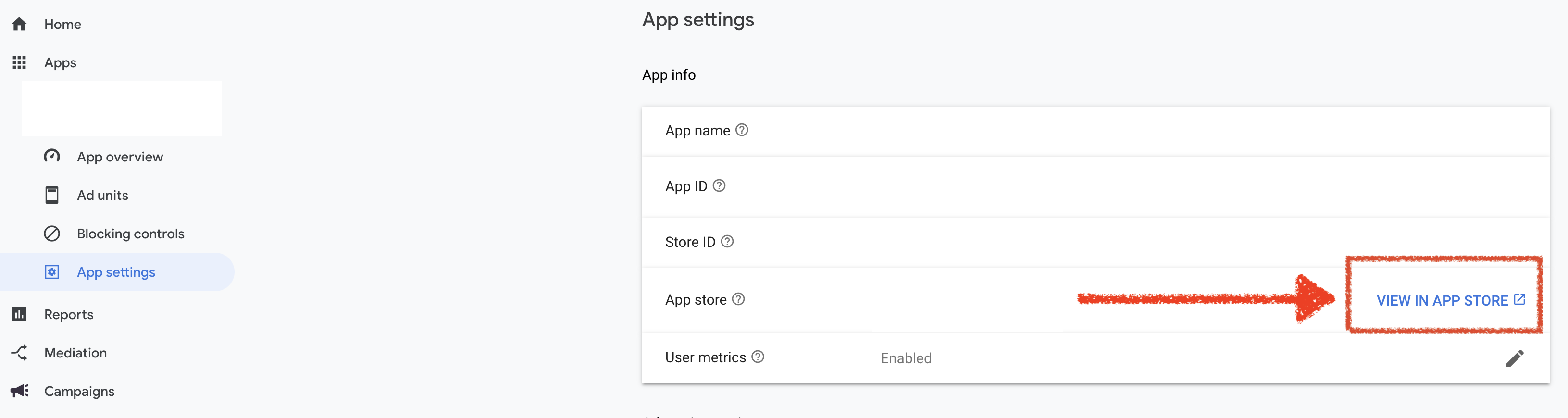Select App settings in the sidebar menu
This screenshot has height=418, width=1568.
116,272
